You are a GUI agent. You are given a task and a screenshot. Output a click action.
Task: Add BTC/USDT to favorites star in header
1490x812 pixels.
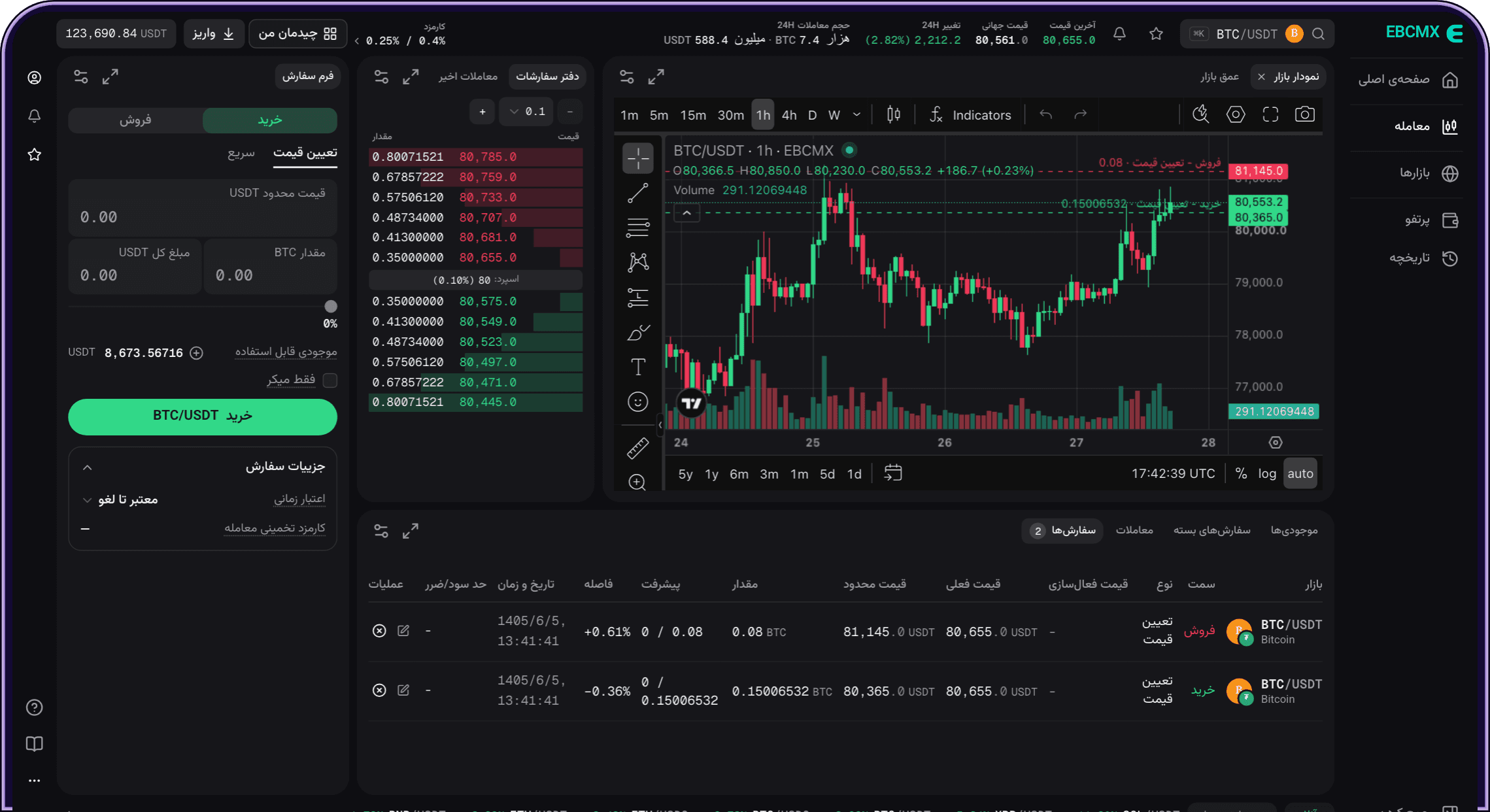click(1156, 34)
